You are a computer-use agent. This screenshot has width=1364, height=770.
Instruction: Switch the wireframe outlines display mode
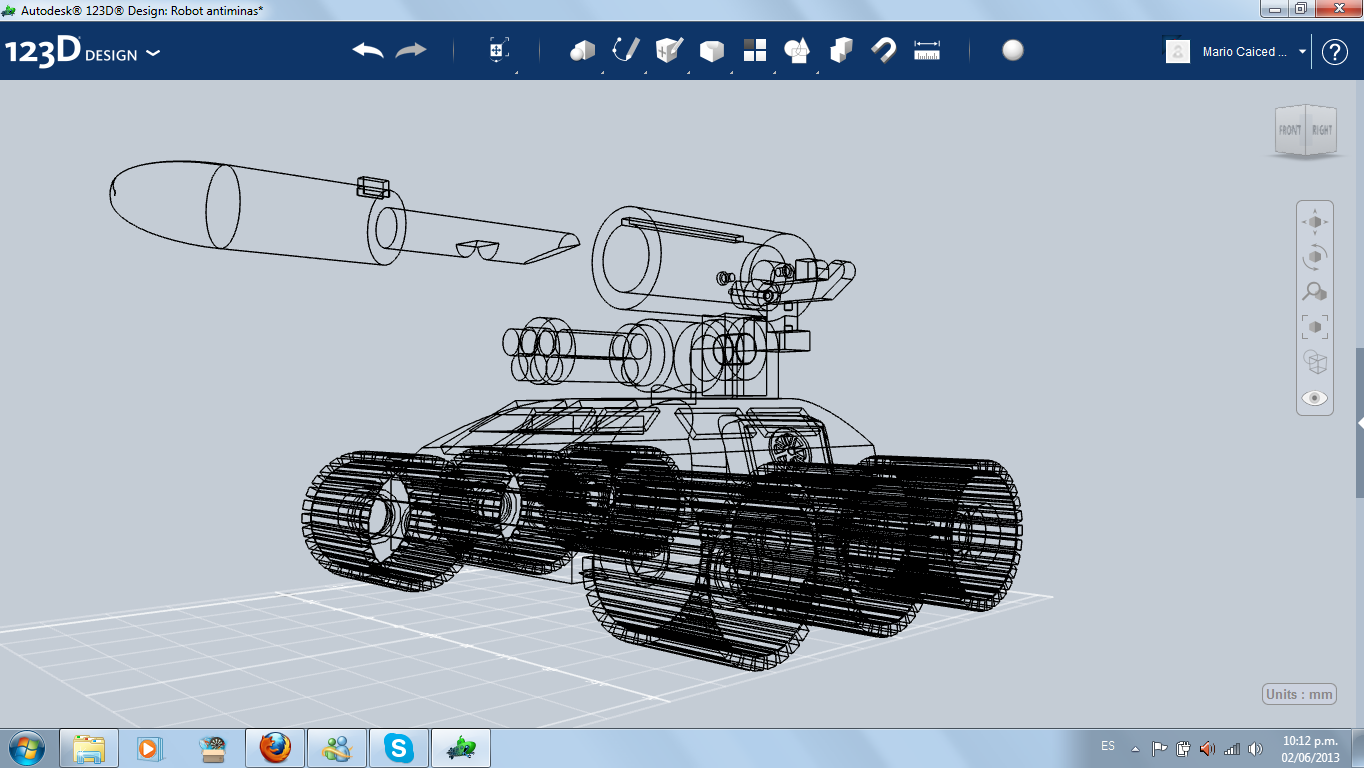click(x=1315, y=361)
